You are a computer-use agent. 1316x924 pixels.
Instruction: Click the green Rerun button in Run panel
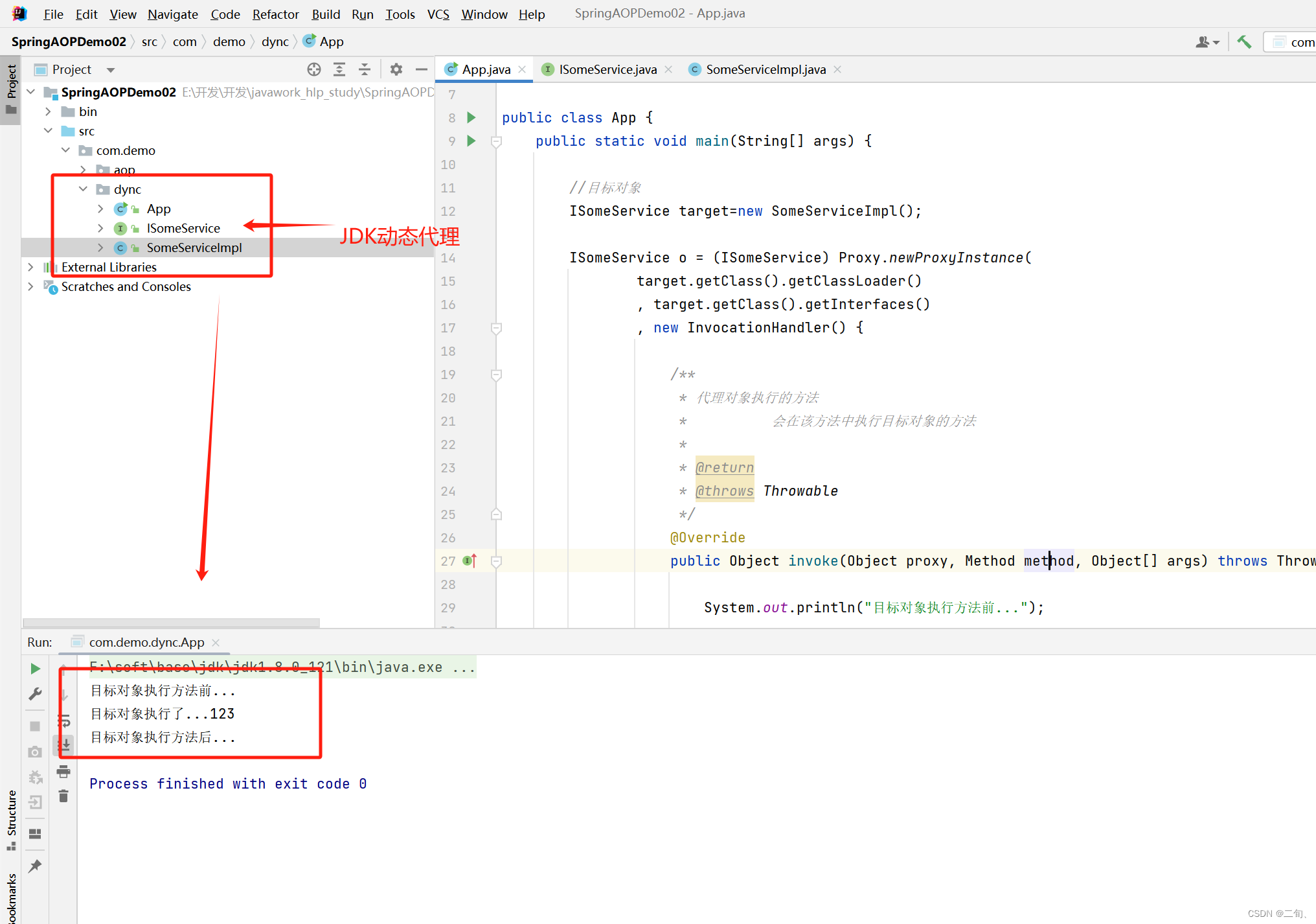point(35,668)
